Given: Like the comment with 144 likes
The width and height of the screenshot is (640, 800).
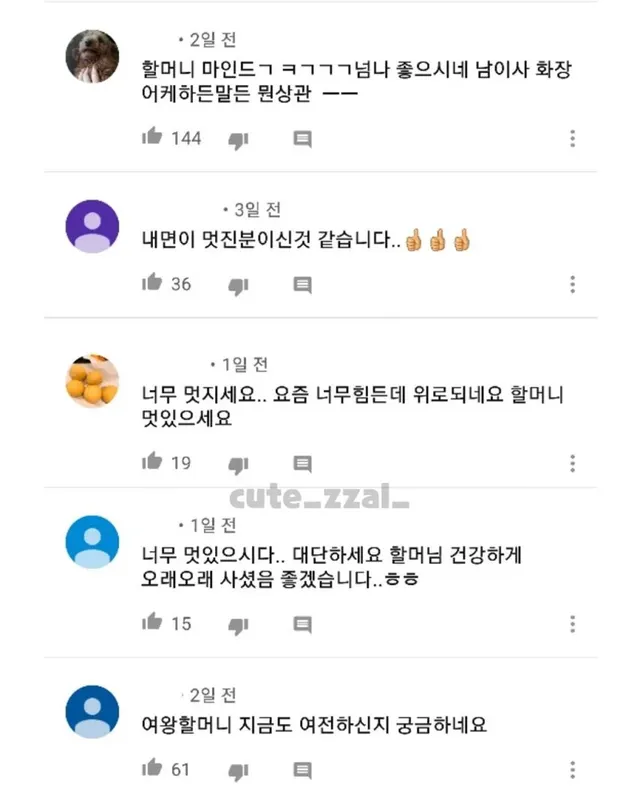Looking at the screenshot, I should (x=152, y=136).
